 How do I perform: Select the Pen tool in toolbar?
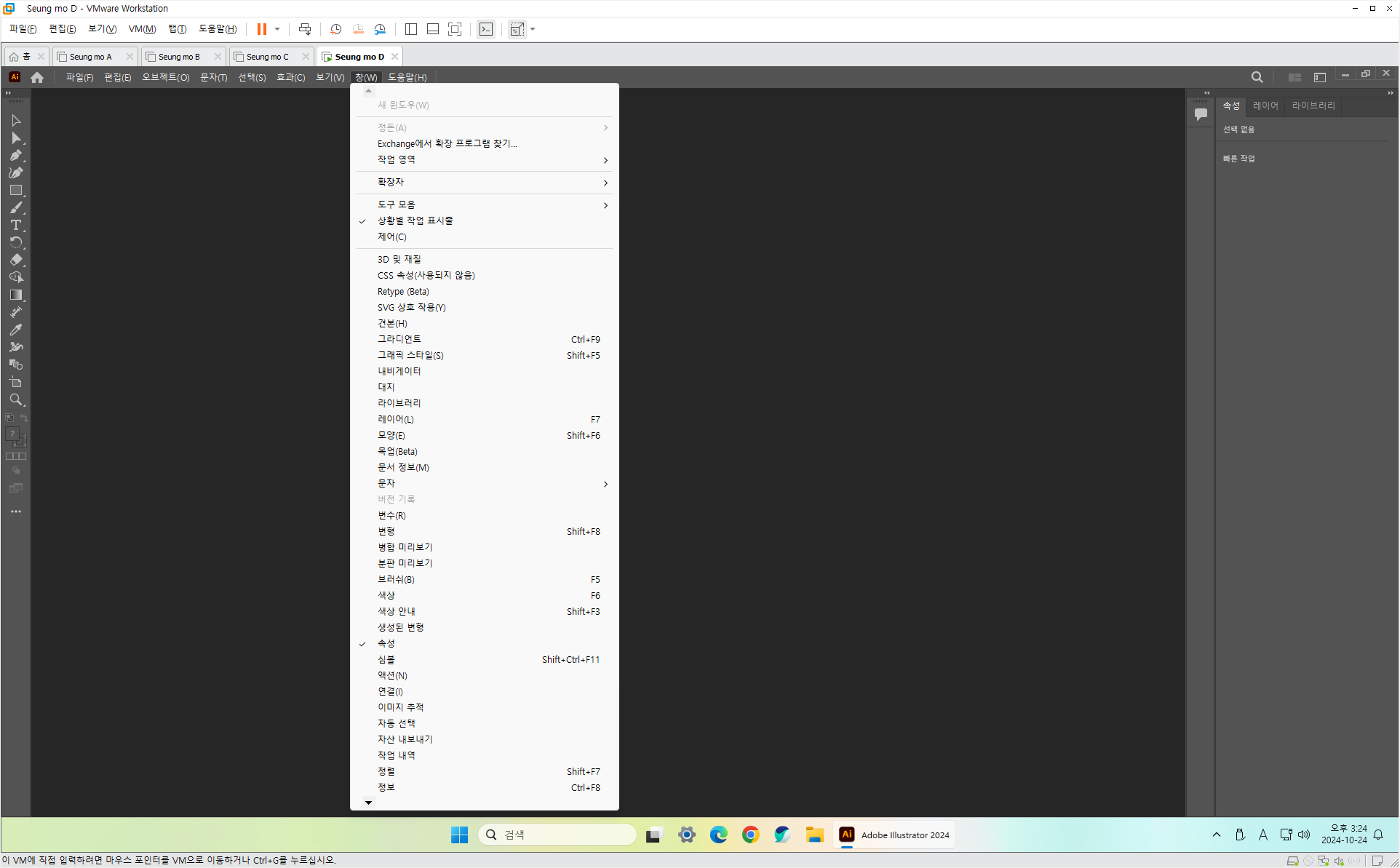(16, 156)
